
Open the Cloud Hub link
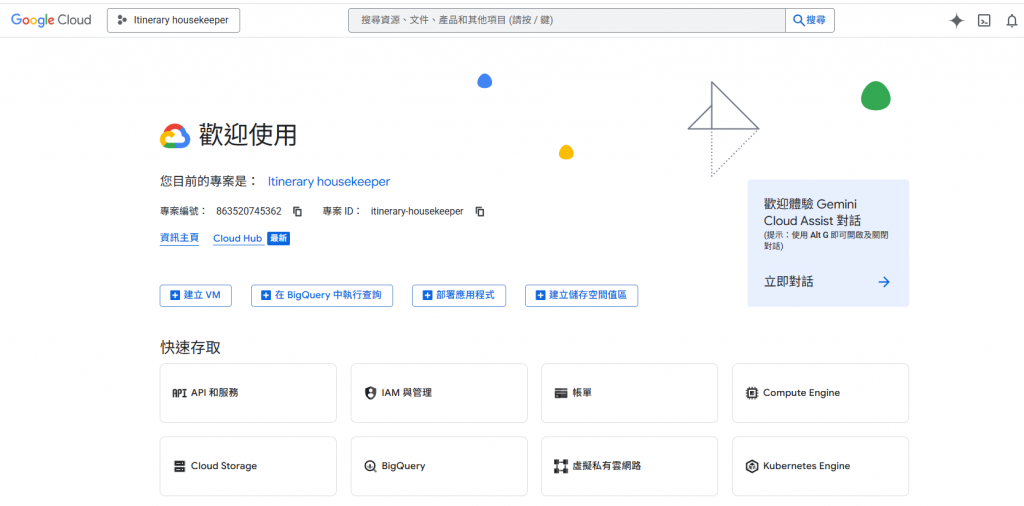pos(238,238)
